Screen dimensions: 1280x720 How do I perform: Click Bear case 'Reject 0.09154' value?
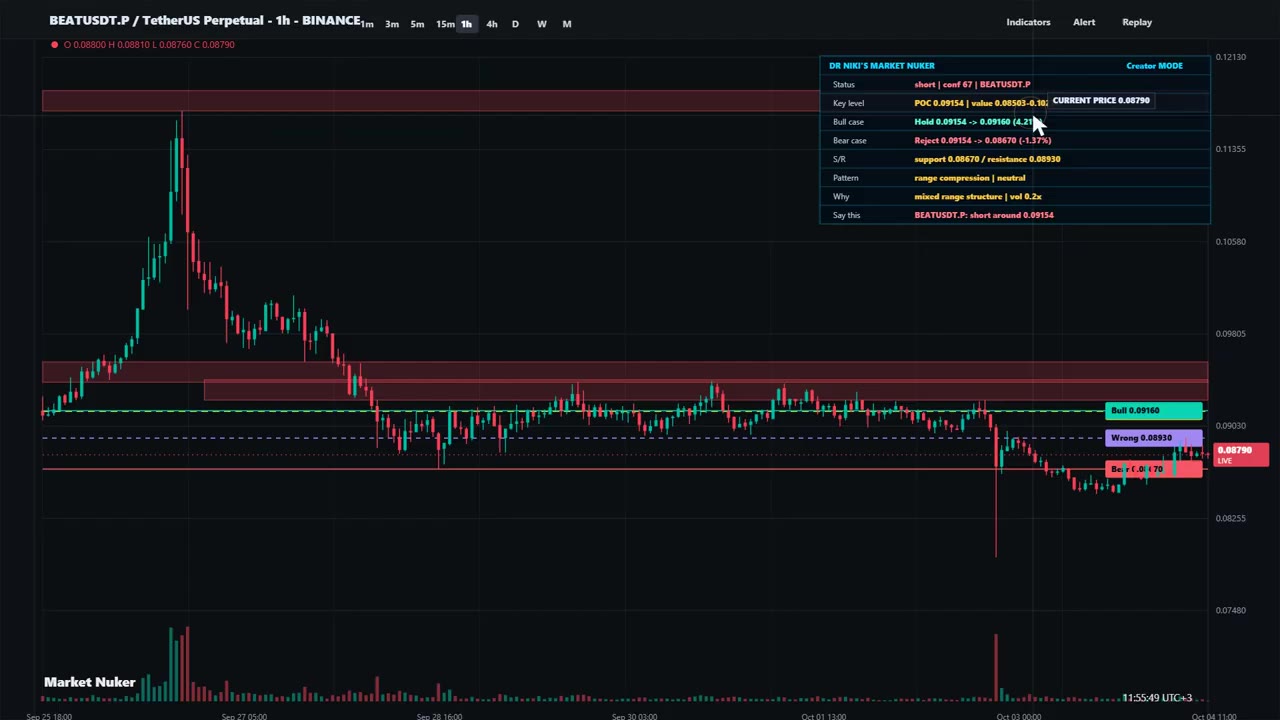(x=982, y=140)
